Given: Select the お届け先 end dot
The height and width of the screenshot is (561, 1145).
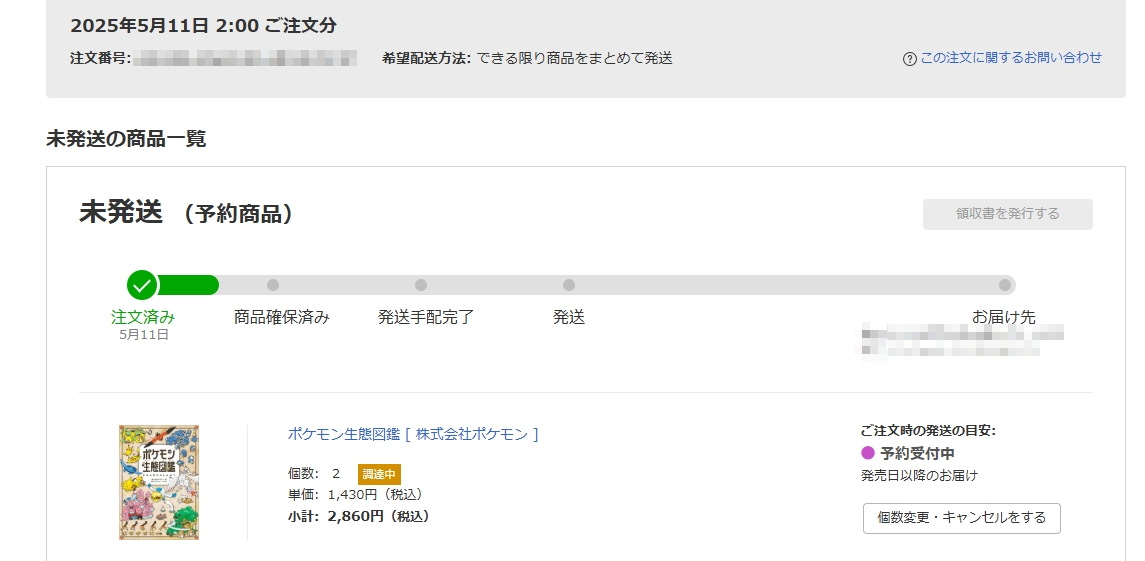Looking at the screenshot, I should point(1005,285).
